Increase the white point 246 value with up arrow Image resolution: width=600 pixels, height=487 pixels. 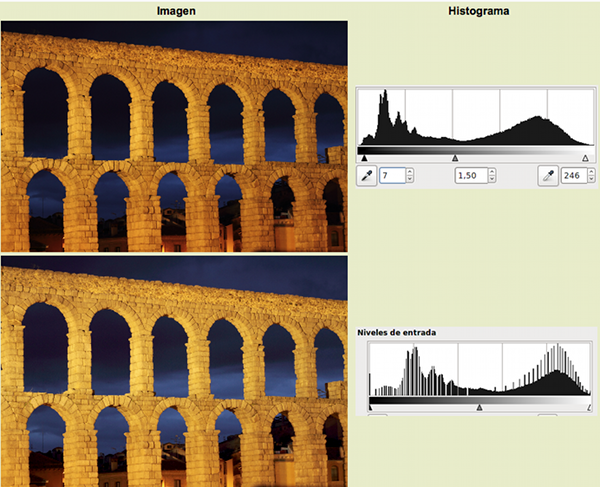click(592, 172)
